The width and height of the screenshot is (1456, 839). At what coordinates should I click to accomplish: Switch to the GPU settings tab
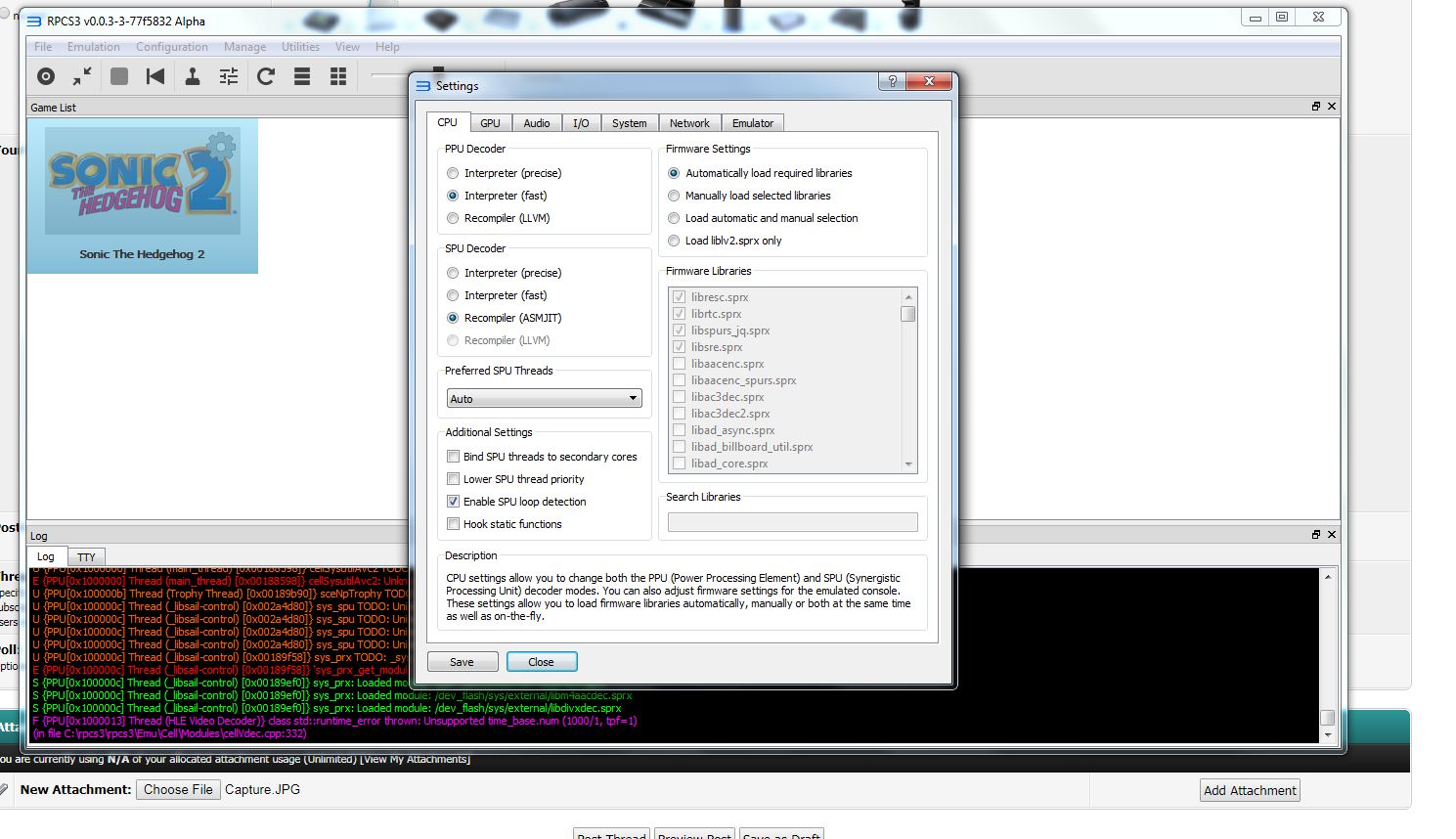[x=490, y=123]
